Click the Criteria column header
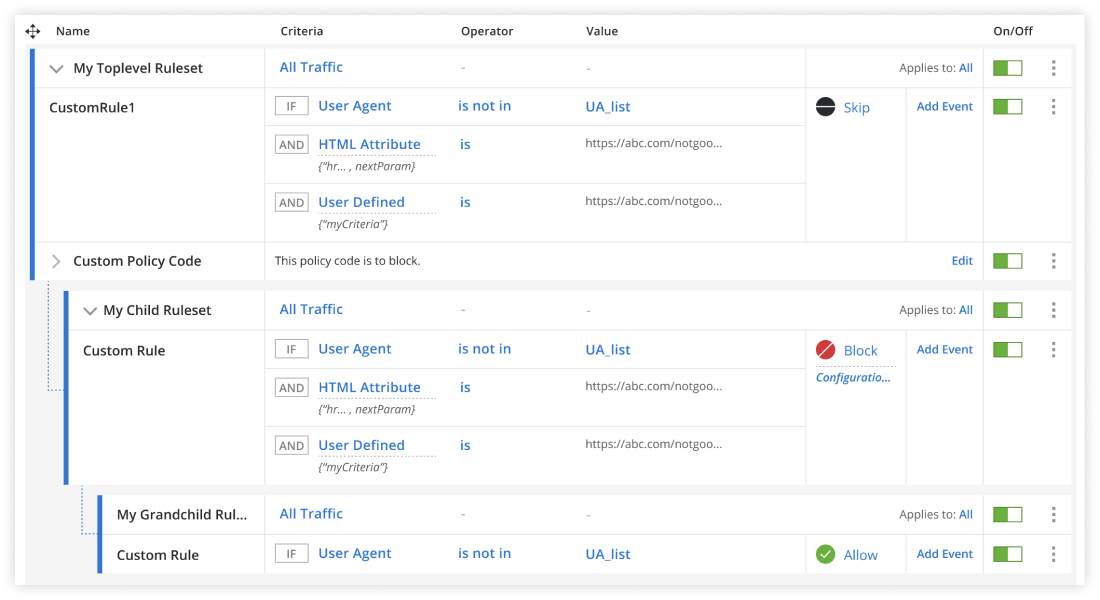The image size is (1100, 600). click(x=301, y=32)
